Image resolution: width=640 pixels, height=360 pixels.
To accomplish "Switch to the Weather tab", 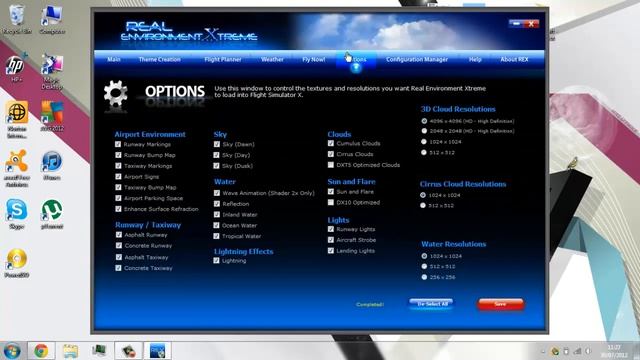I will (272, 60).
